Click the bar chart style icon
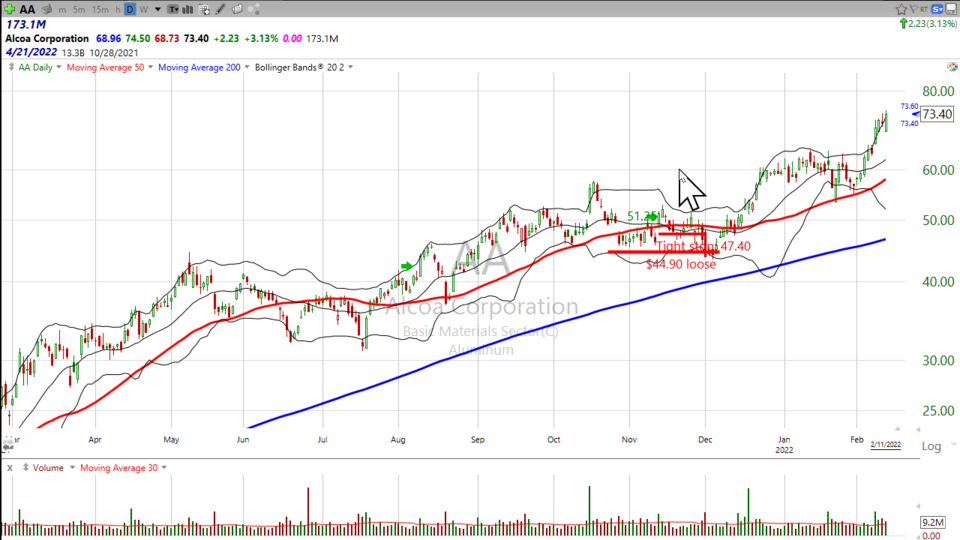Viewport: 960px width, 540px height. pyautogui.click(x=187, y=9)
